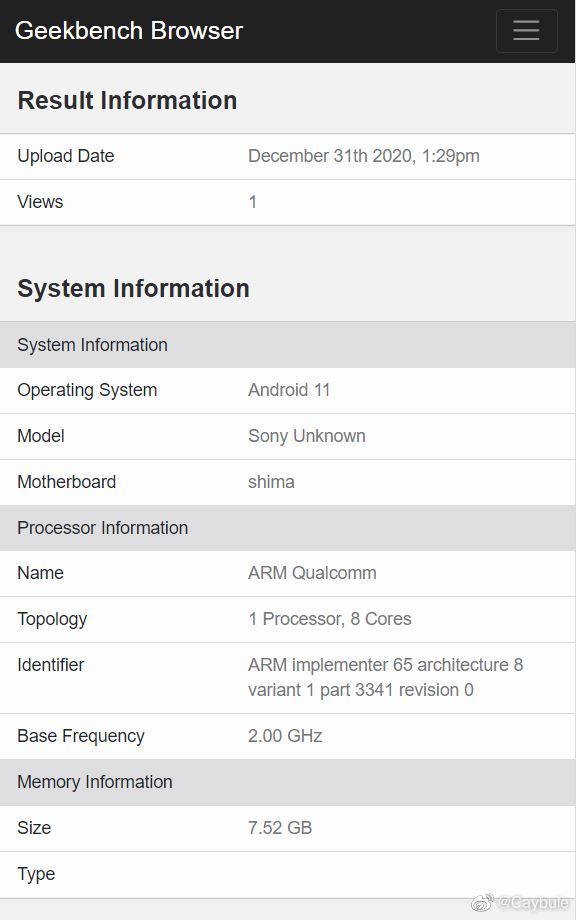The height and width of the screenshot is (920, 576).
Task: Click the Weibo watermark icon
Action: [482, 903]
